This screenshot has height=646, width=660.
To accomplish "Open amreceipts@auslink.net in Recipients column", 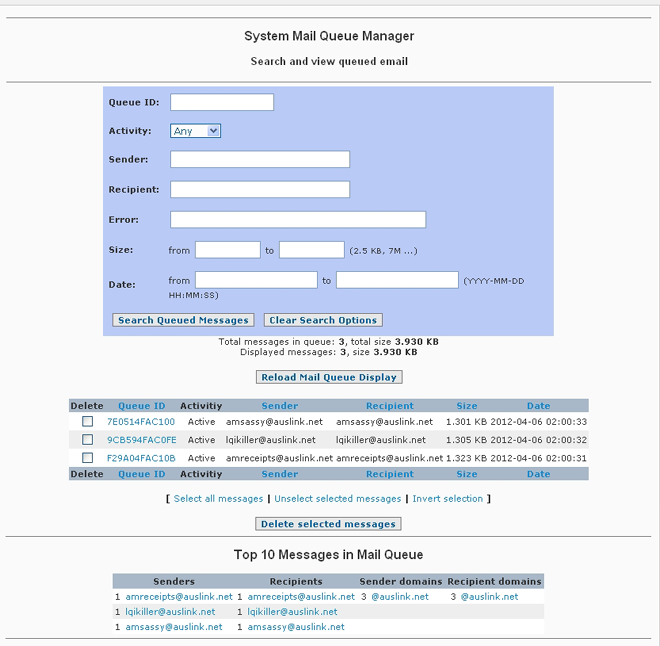I will pyautogui.click(x=301, y=597).
